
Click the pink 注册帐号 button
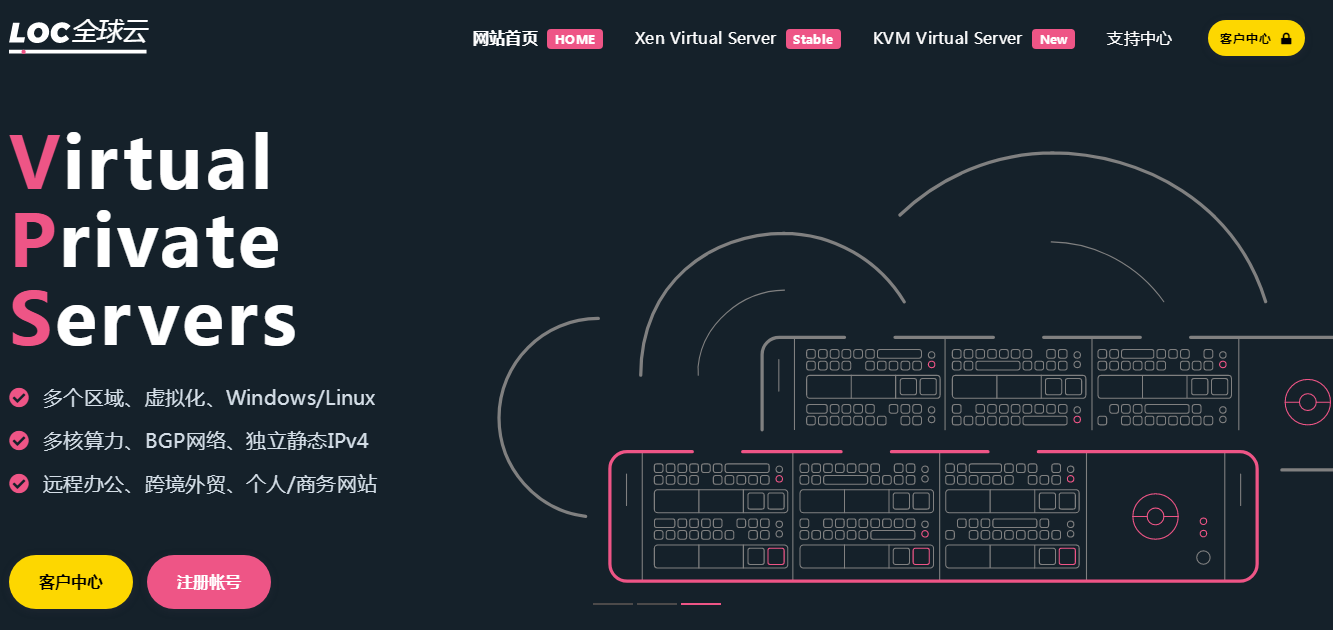[209, 582]
